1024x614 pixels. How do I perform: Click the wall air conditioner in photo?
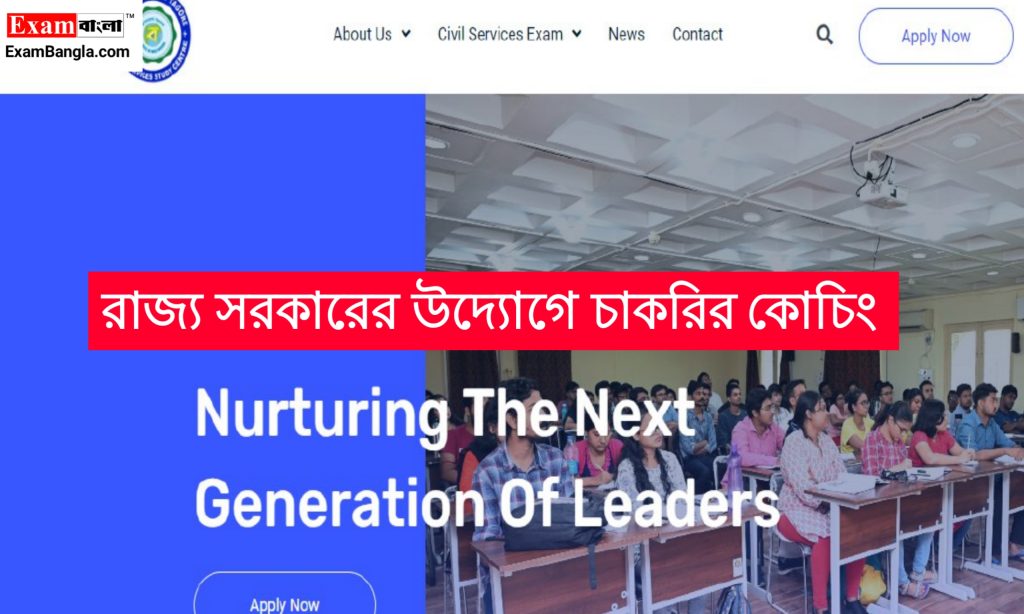tap(916, 319)
